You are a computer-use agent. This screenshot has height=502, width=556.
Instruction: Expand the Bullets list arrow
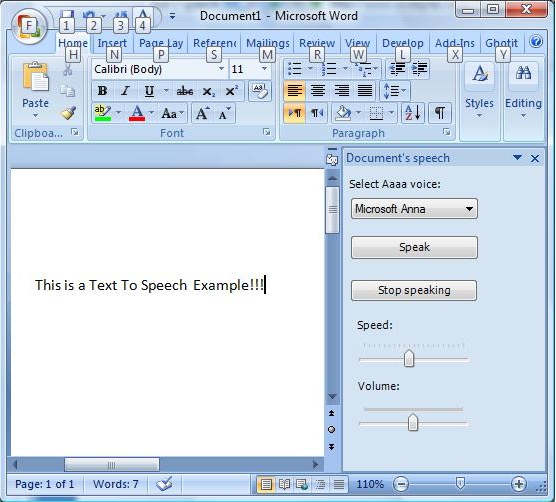coord(310,69)
